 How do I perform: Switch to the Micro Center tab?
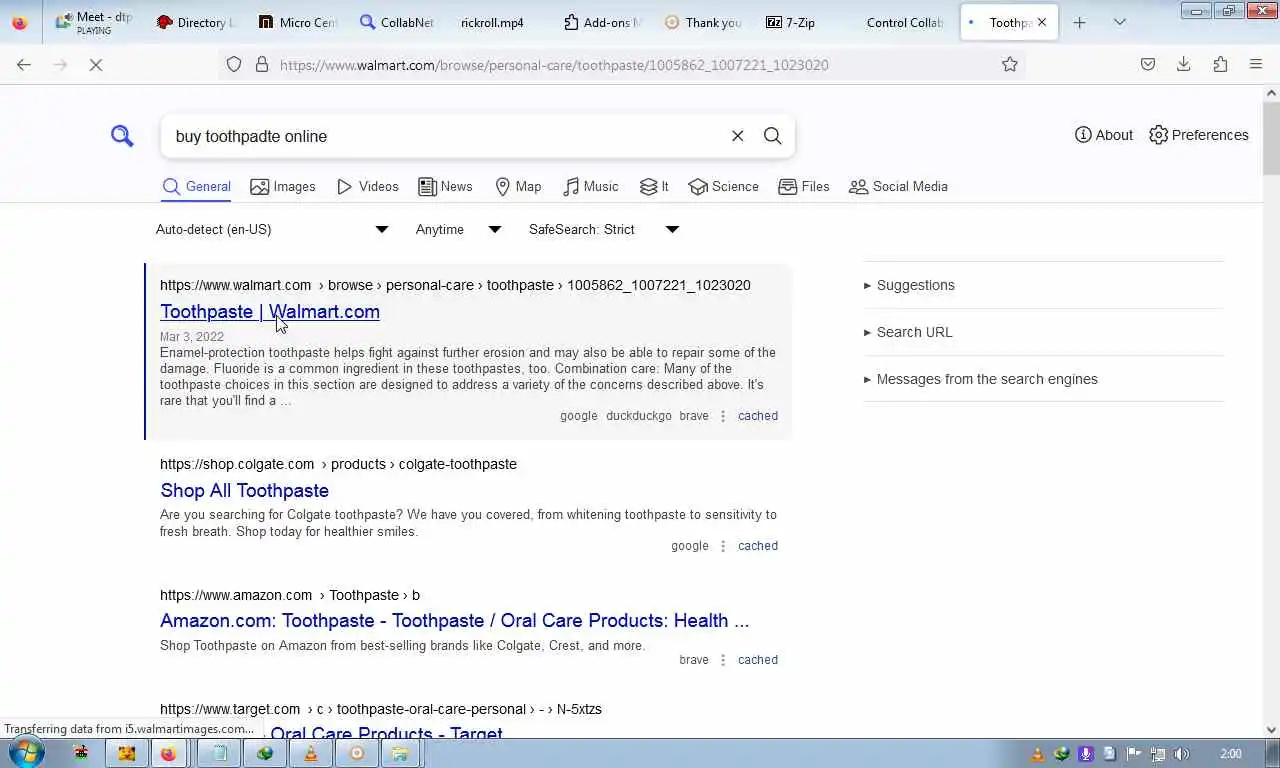[297, 22]
